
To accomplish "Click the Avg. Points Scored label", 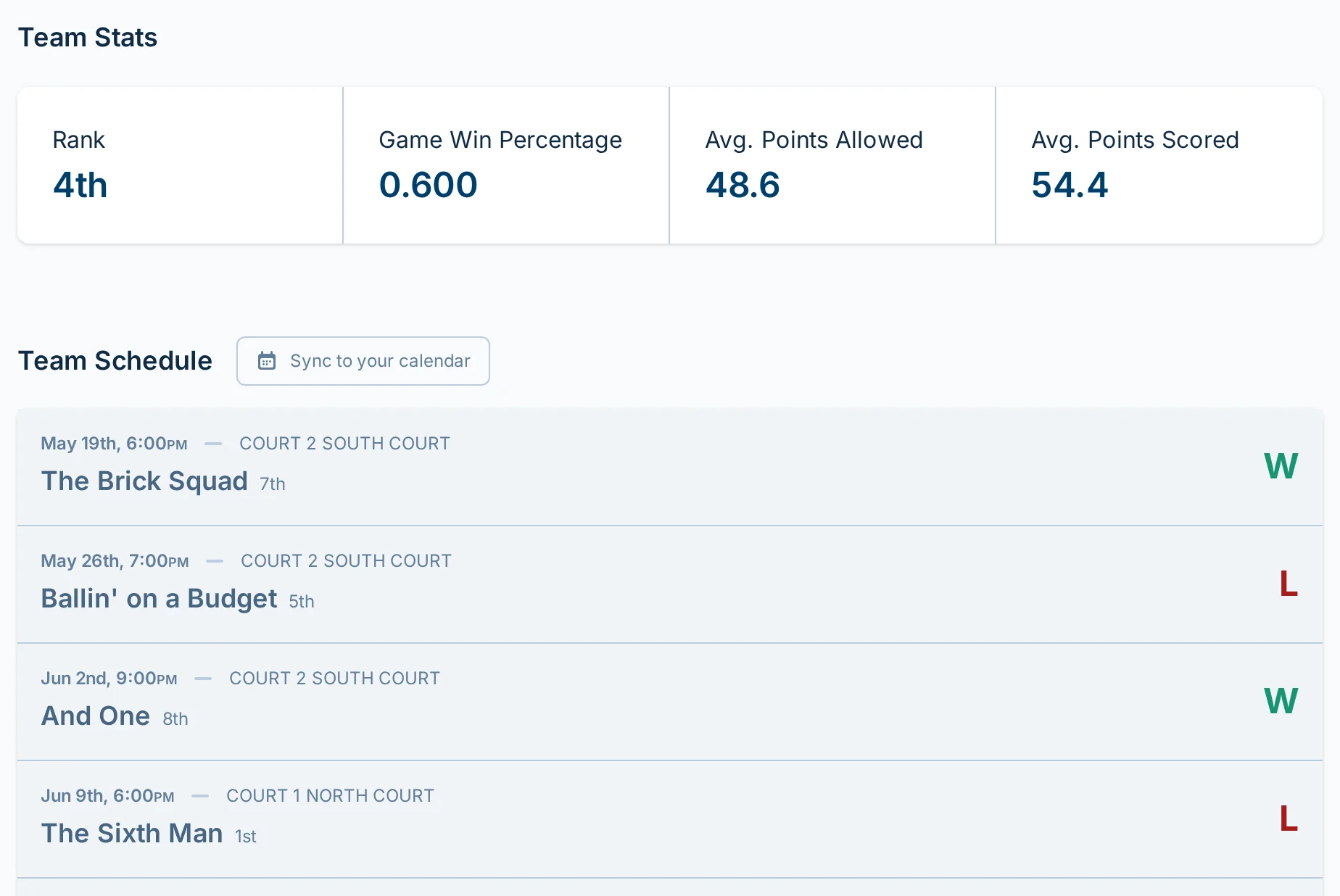I will [x=1136, y=140].
